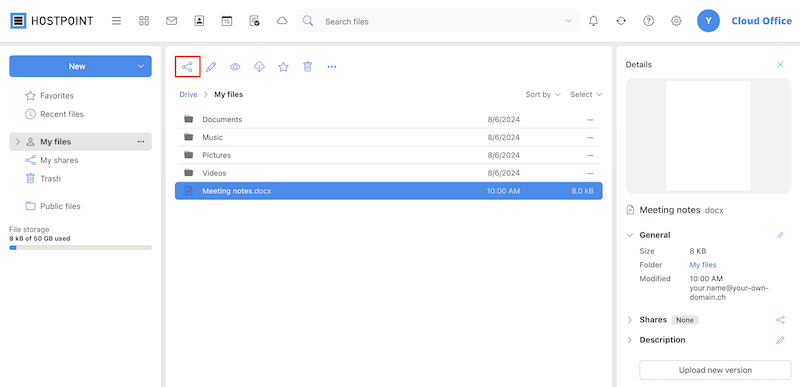This screenshot has width=800, height=387.
Task: Open the app launcher grid icon
Action: tap(144, 21)
